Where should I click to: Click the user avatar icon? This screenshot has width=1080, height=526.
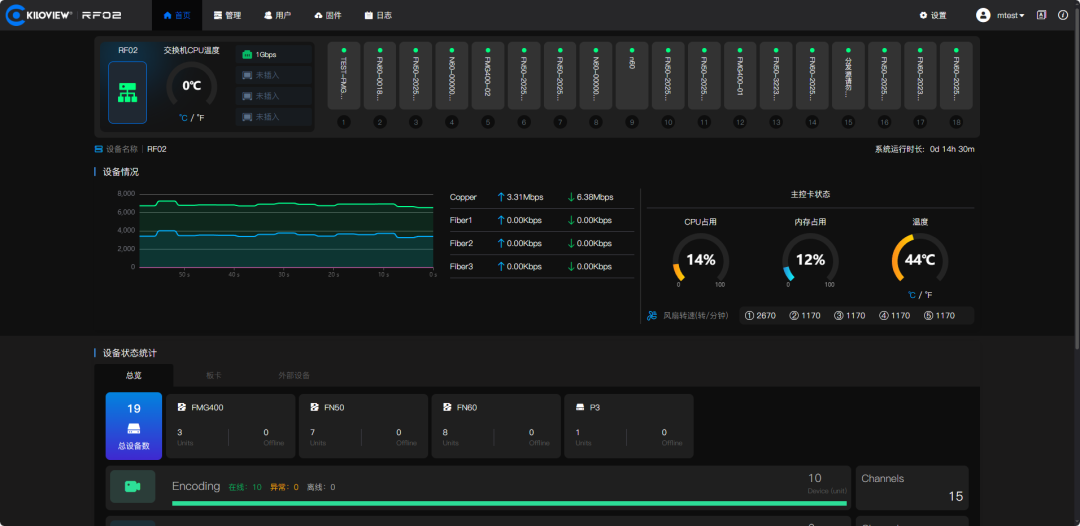pos(983,15)
